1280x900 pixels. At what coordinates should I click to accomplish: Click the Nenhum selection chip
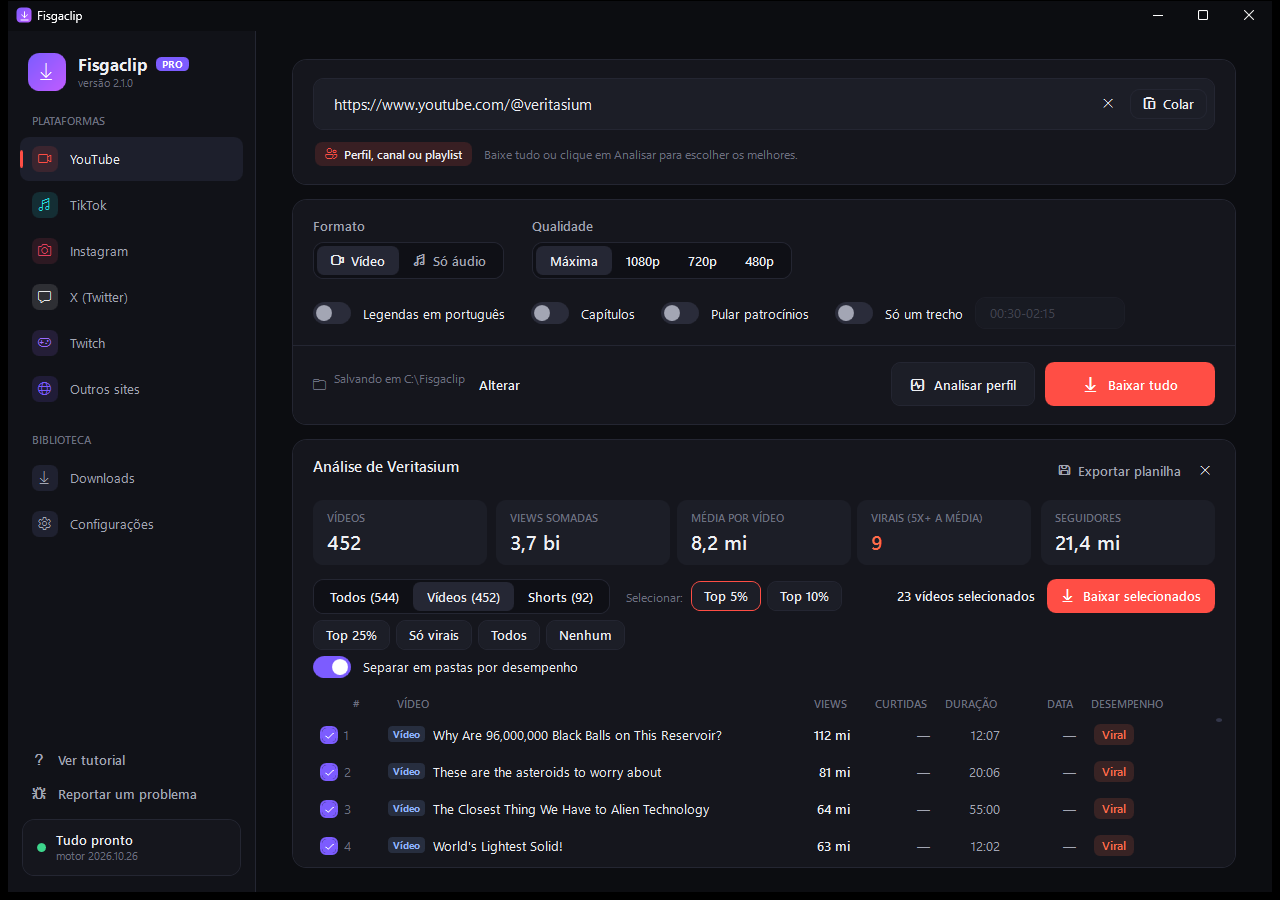[x=585, y=635]
